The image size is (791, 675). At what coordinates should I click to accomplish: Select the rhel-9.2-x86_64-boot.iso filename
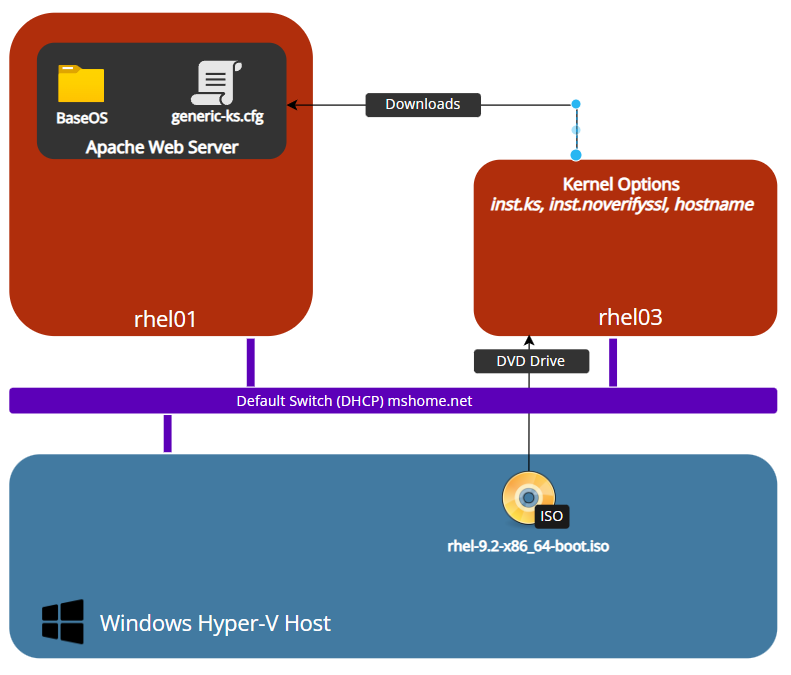pos(528,546)
